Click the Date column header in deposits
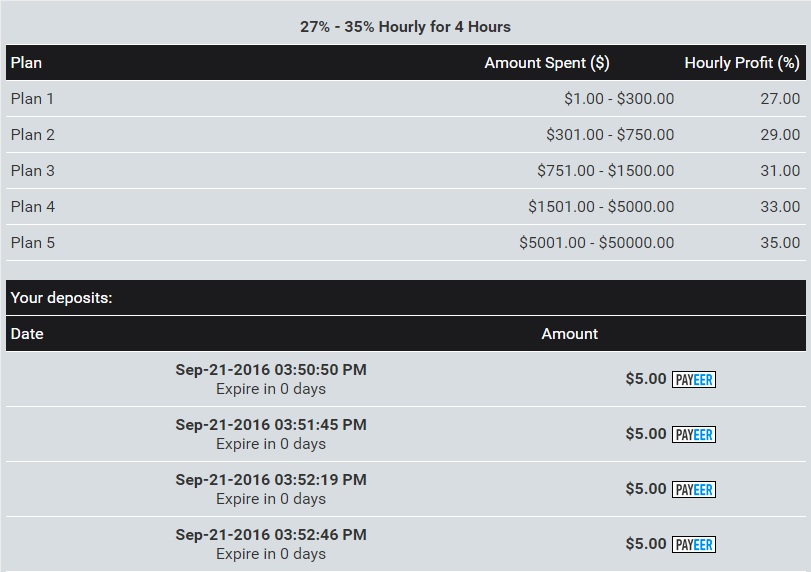Screen dimensions: 811x572 point(27,334)
